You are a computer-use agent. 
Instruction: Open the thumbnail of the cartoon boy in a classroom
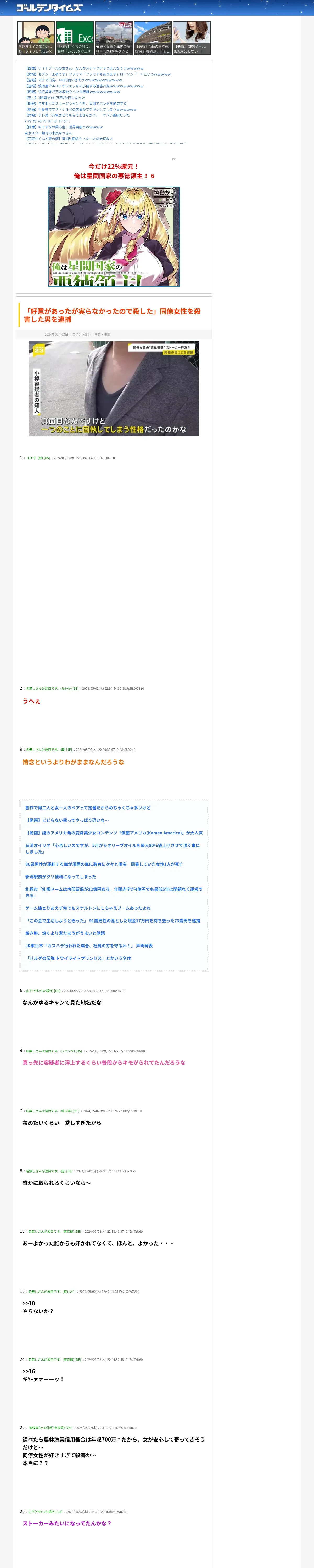click(x=36, y=38)
